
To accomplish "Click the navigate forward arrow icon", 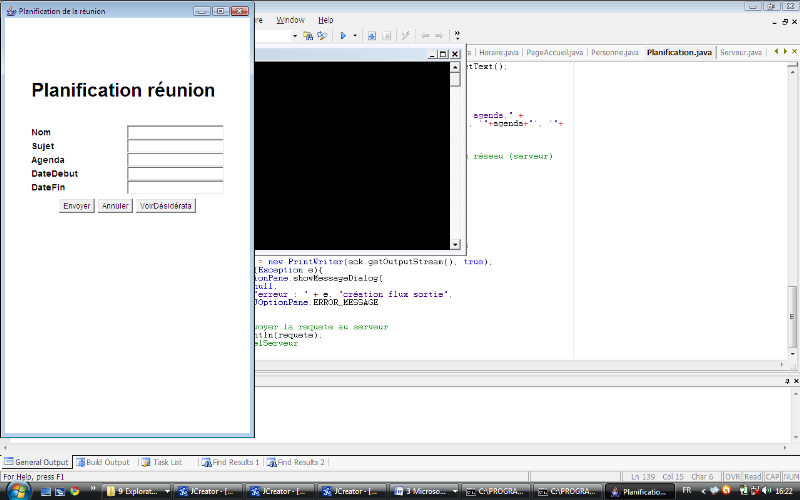I will pyautogui.click(x=439, y=35).
